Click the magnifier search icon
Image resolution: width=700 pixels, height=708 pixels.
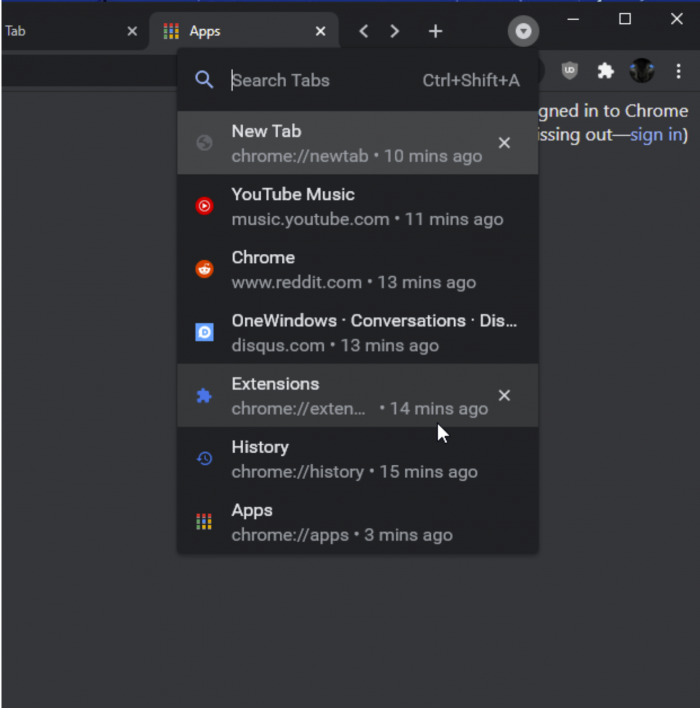(x=204, y=80)
